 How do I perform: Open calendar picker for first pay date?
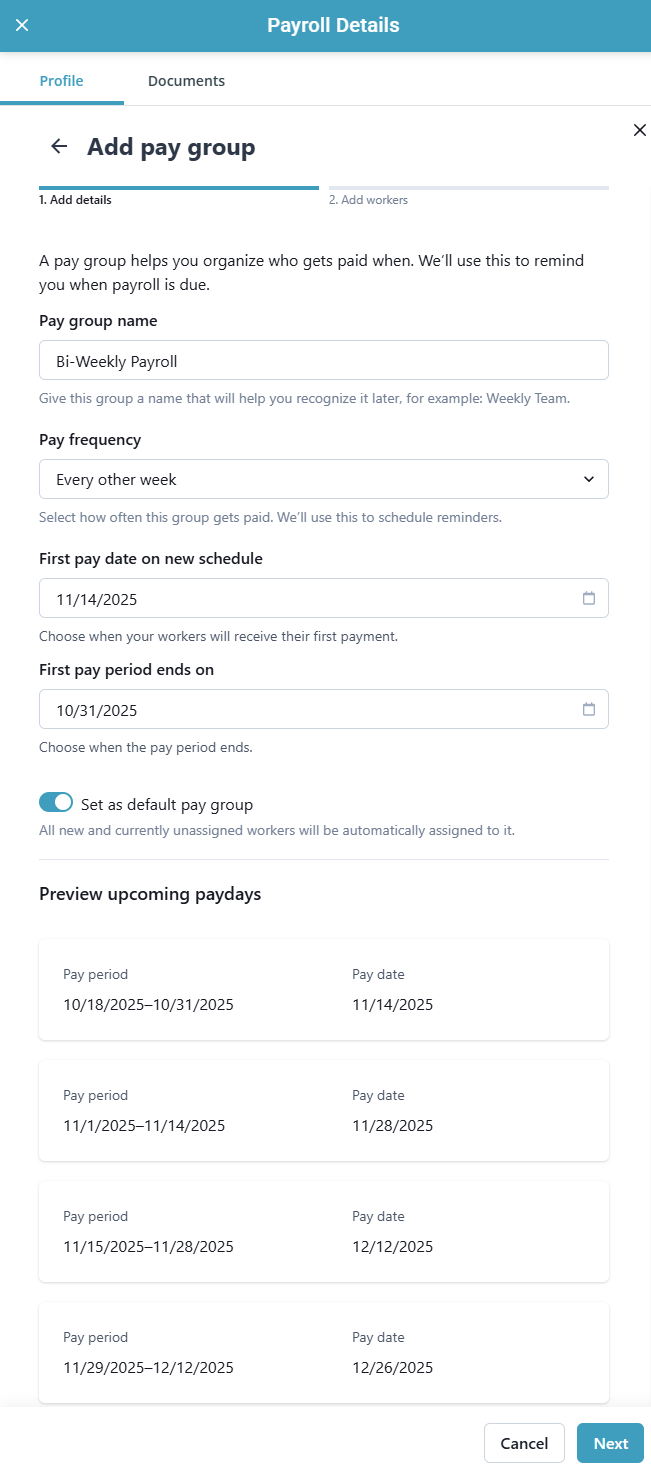click(589, 598)
